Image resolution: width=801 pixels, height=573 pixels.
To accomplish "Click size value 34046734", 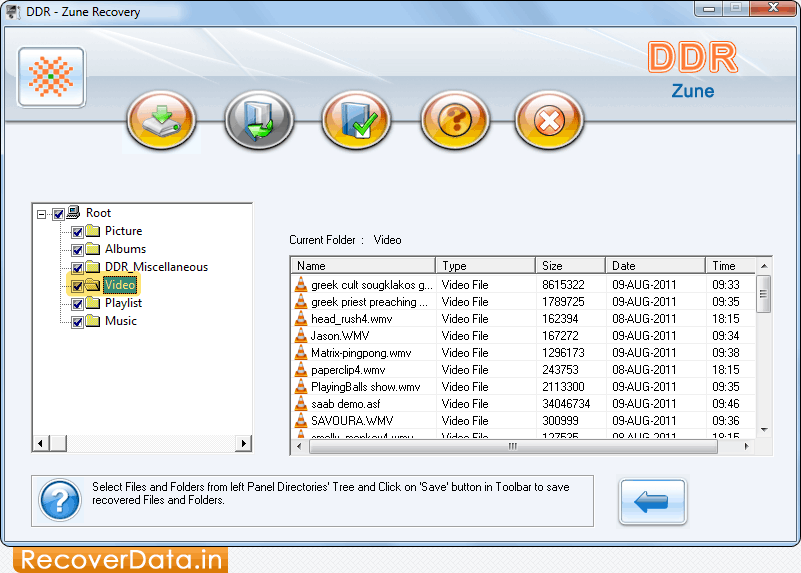I will pos(566,403).
